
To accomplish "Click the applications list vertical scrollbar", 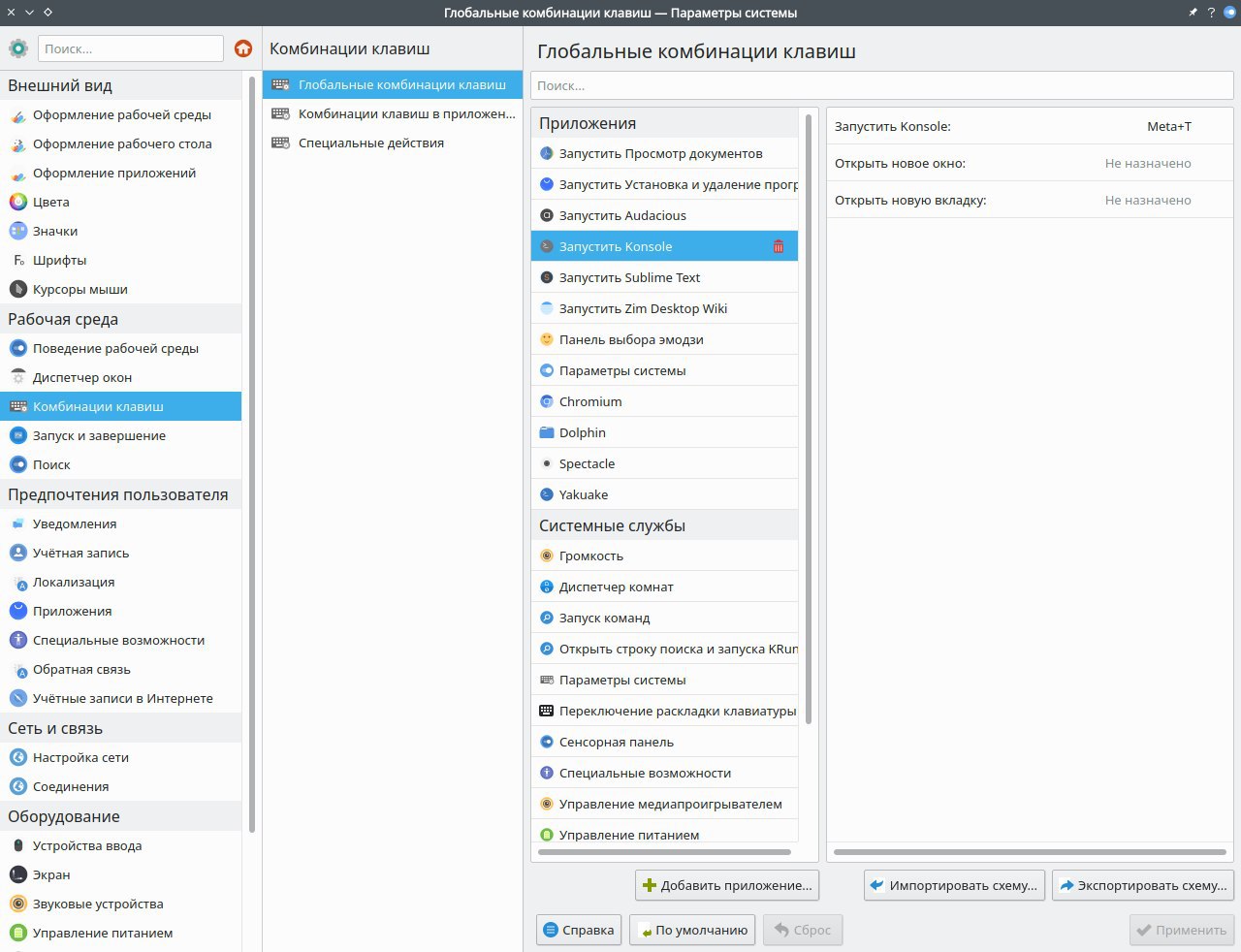I will pos(808,419).
